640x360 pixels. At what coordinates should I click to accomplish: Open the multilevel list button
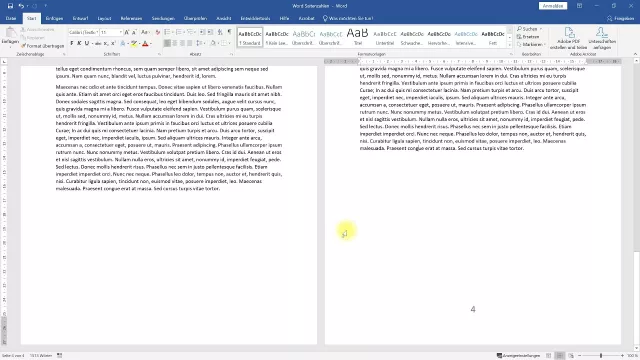191,32
